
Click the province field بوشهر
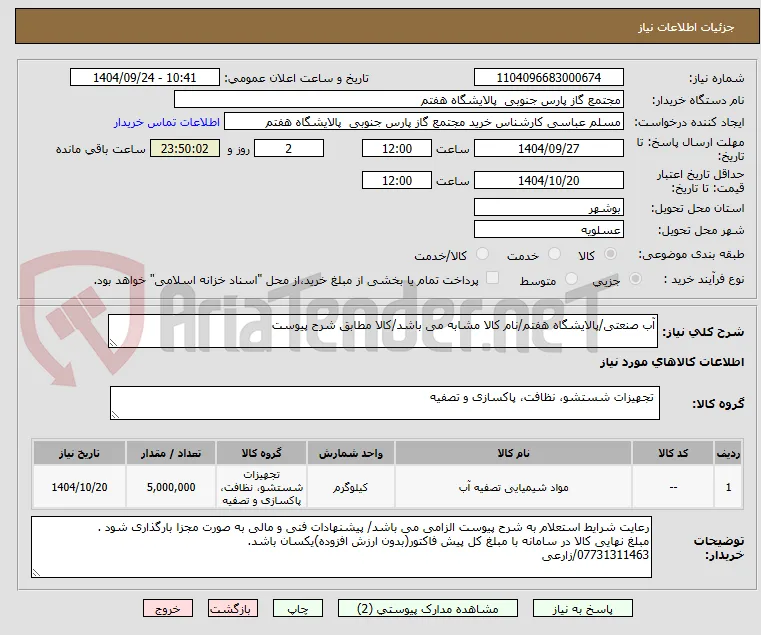548,207
